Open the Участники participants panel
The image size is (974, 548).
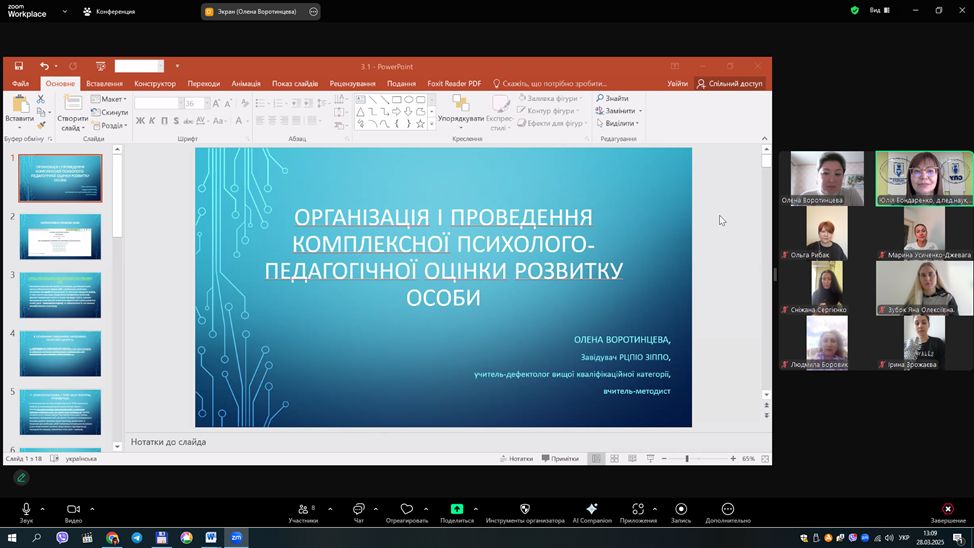click(303, 509)
